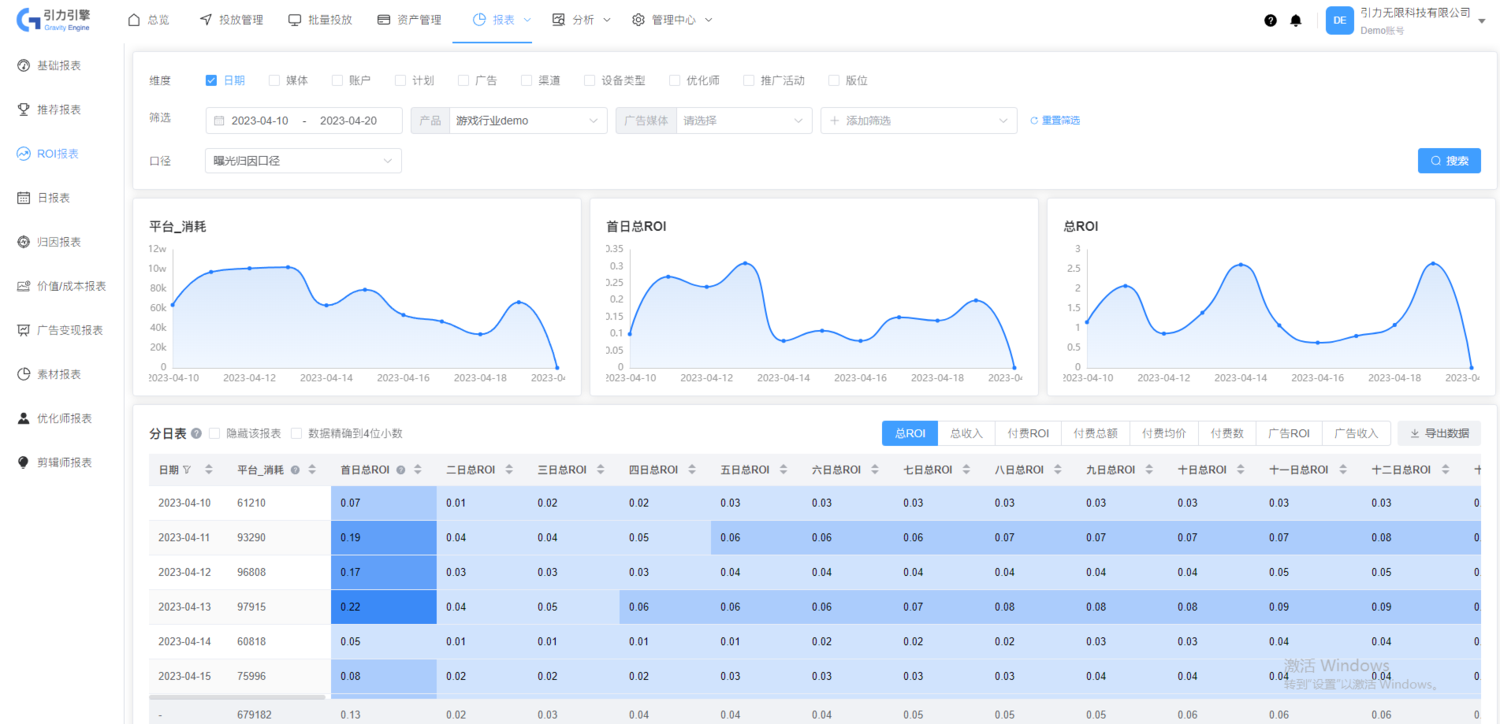Click the 素材报表 pie chart icon

24,374
